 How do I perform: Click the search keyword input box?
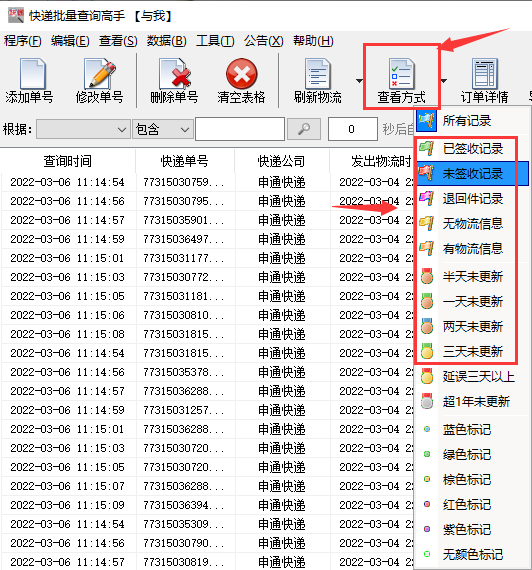(x=240, y=129)
